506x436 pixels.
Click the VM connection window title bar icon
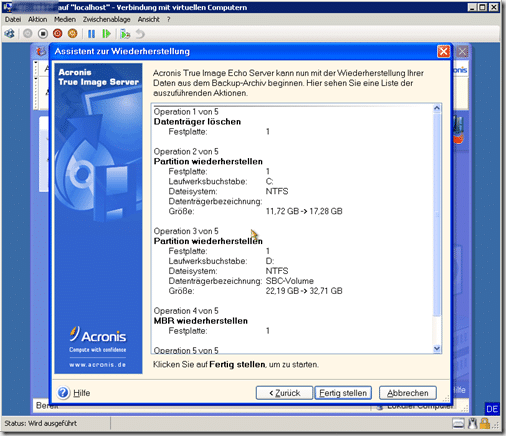tap(7, 7)
